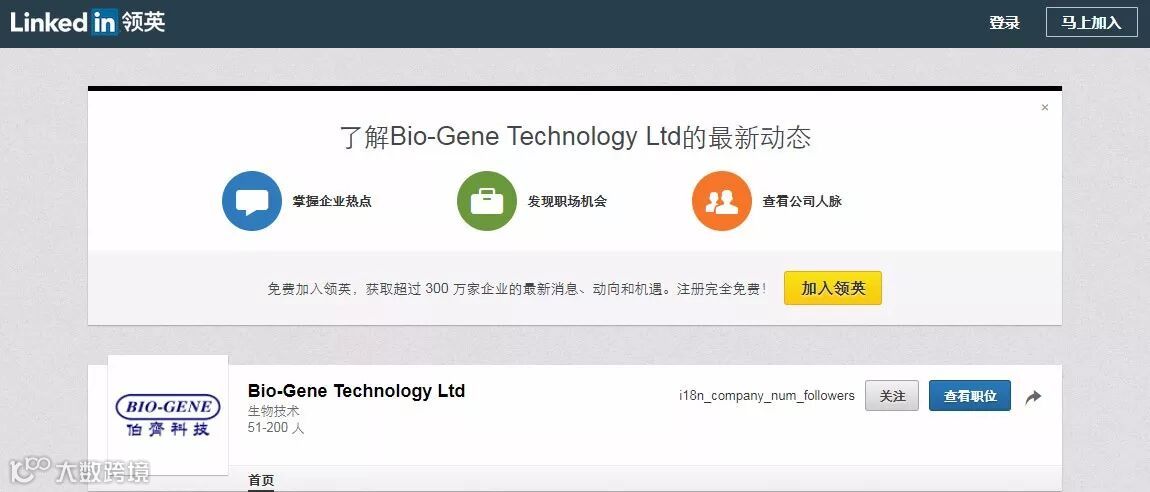Click the 登录 sign-in link
This screenshot has height=492, width=1150.
tap(1004, 23)
